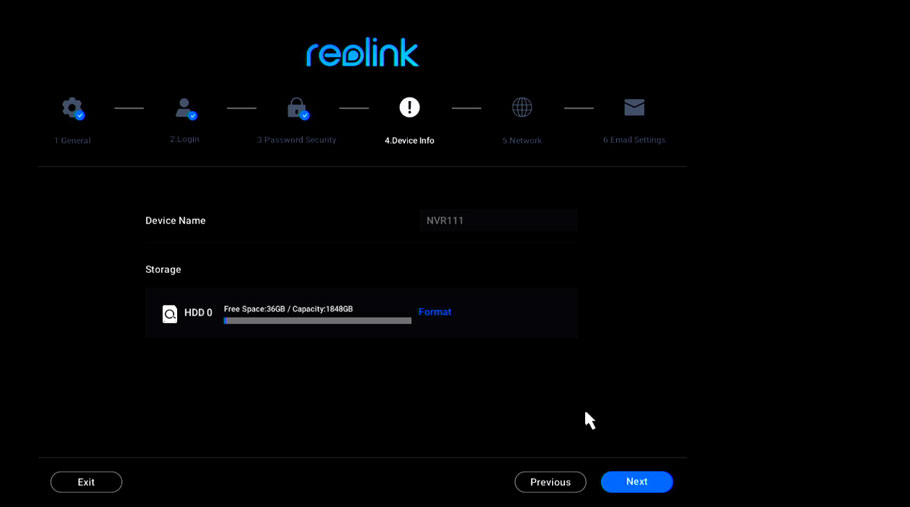
Task: Open the 3.Password Security step label
Action: (x=296, y=140)
